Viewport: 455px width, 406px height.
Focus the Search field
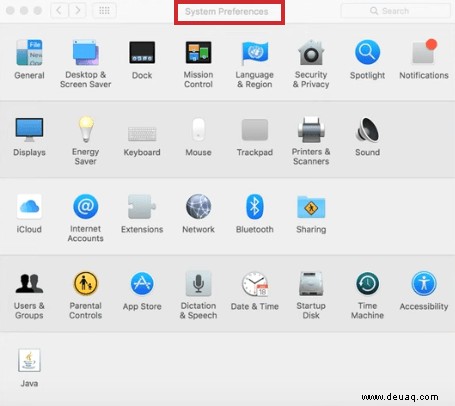(395, 11)
